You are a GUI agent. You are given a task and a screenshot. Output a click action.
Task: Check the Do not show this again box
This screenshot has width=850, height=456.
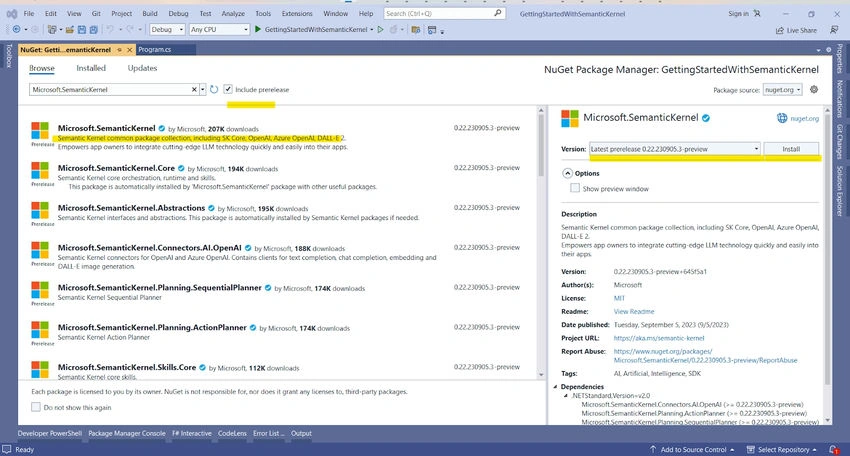point(36,407)
